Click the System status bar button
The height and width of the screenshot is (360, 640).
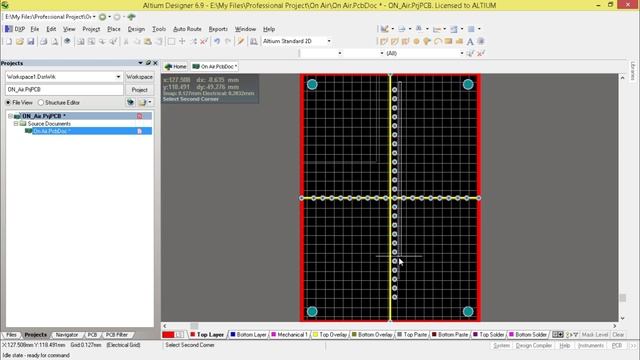point(501,345)
